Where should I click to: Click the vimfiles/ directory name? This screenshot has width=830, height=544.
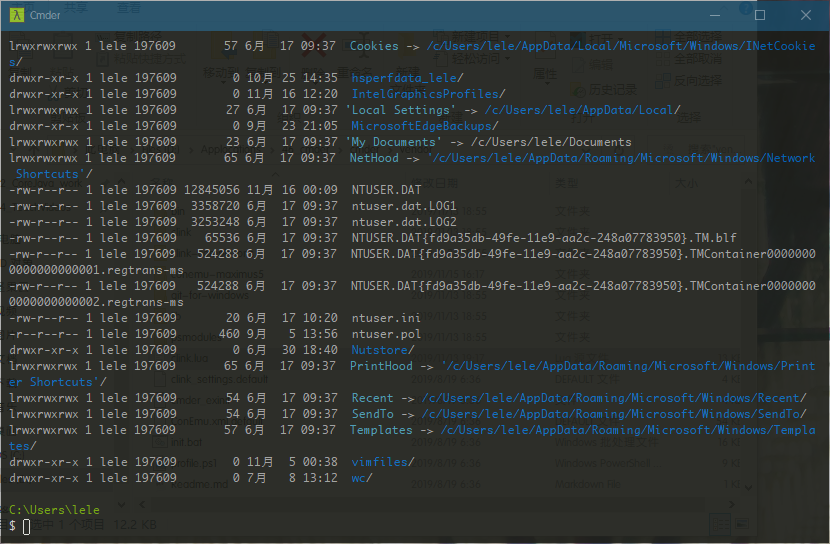click(384, 462)
